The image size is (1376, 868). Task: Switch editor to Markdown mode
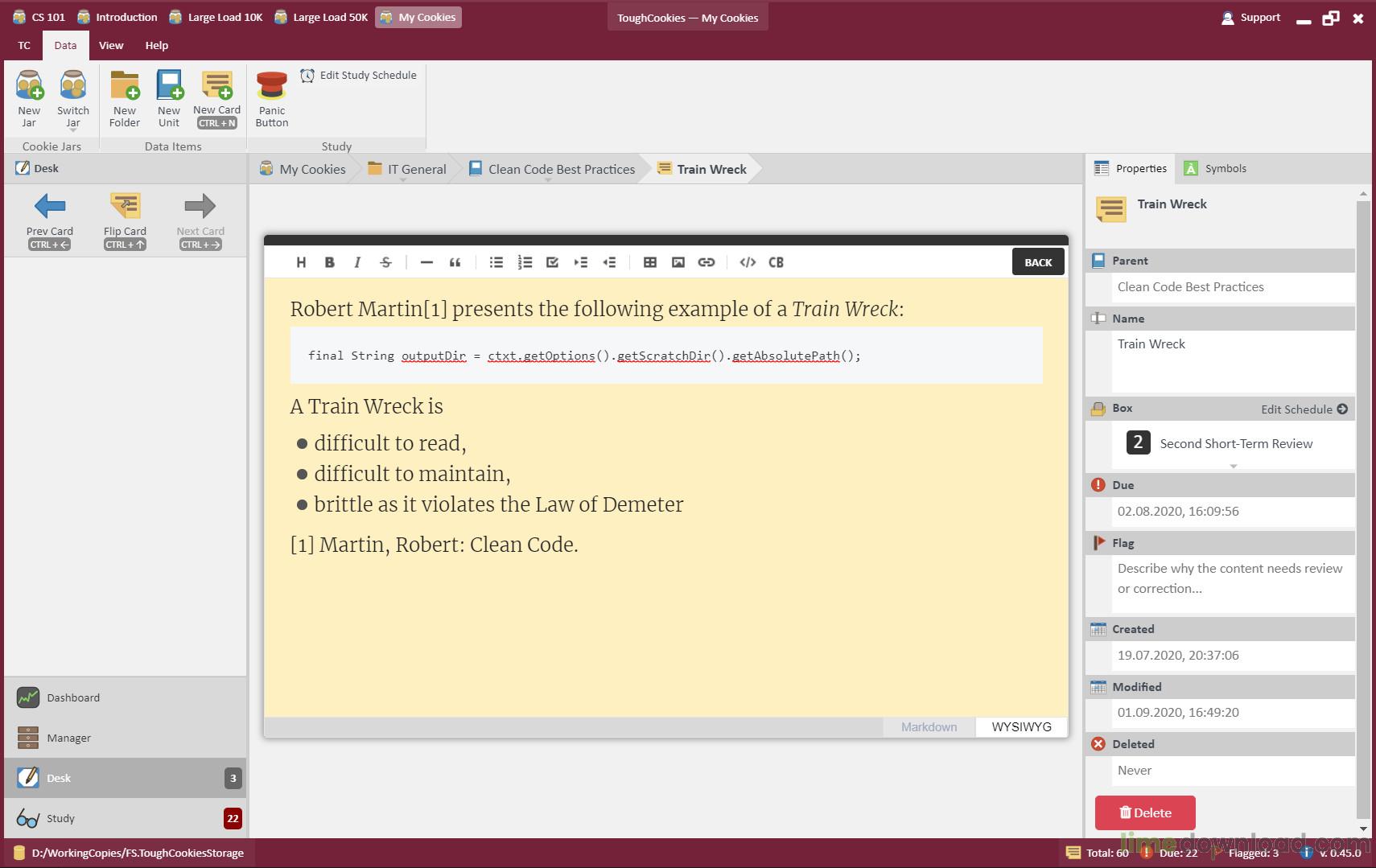(x=929, y=727)
